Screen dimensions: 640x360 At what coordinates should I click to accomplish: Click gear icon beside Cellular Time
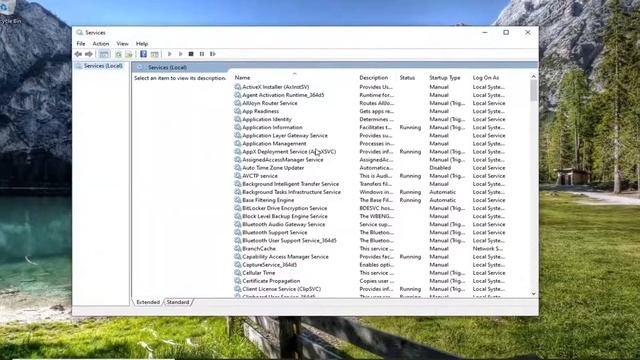(238, 273)
